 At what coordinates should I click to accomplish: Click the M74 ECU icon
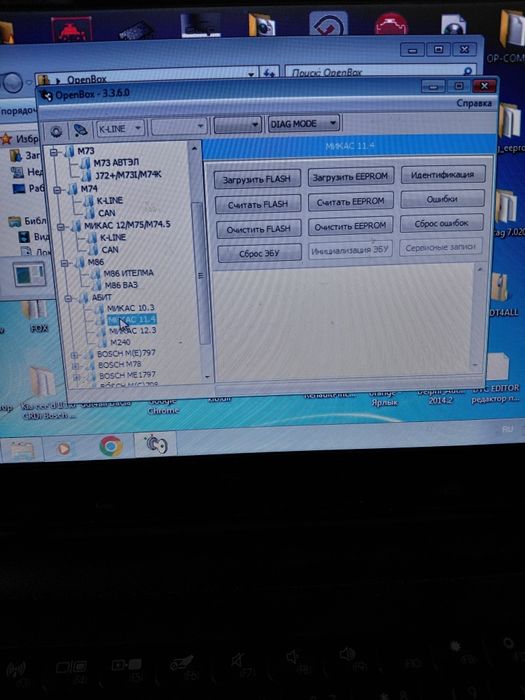tap(73, 190)
